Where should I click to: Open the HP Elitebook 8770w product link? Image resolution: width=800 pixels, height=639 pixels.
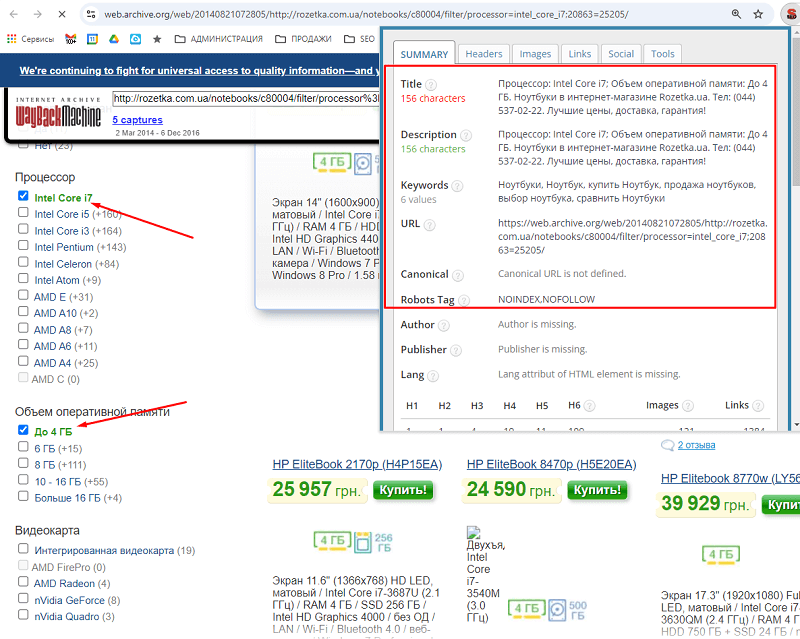(730, 479)
